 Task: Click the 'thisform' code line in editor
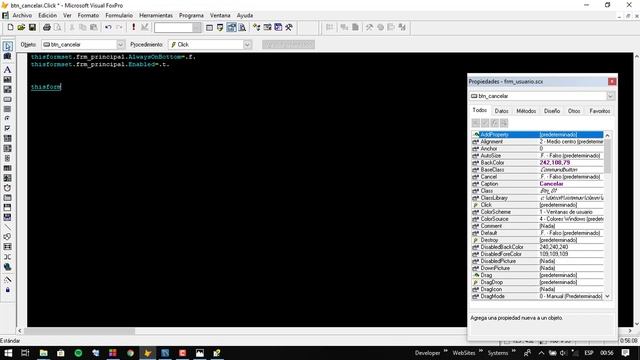tap(46, 87)
